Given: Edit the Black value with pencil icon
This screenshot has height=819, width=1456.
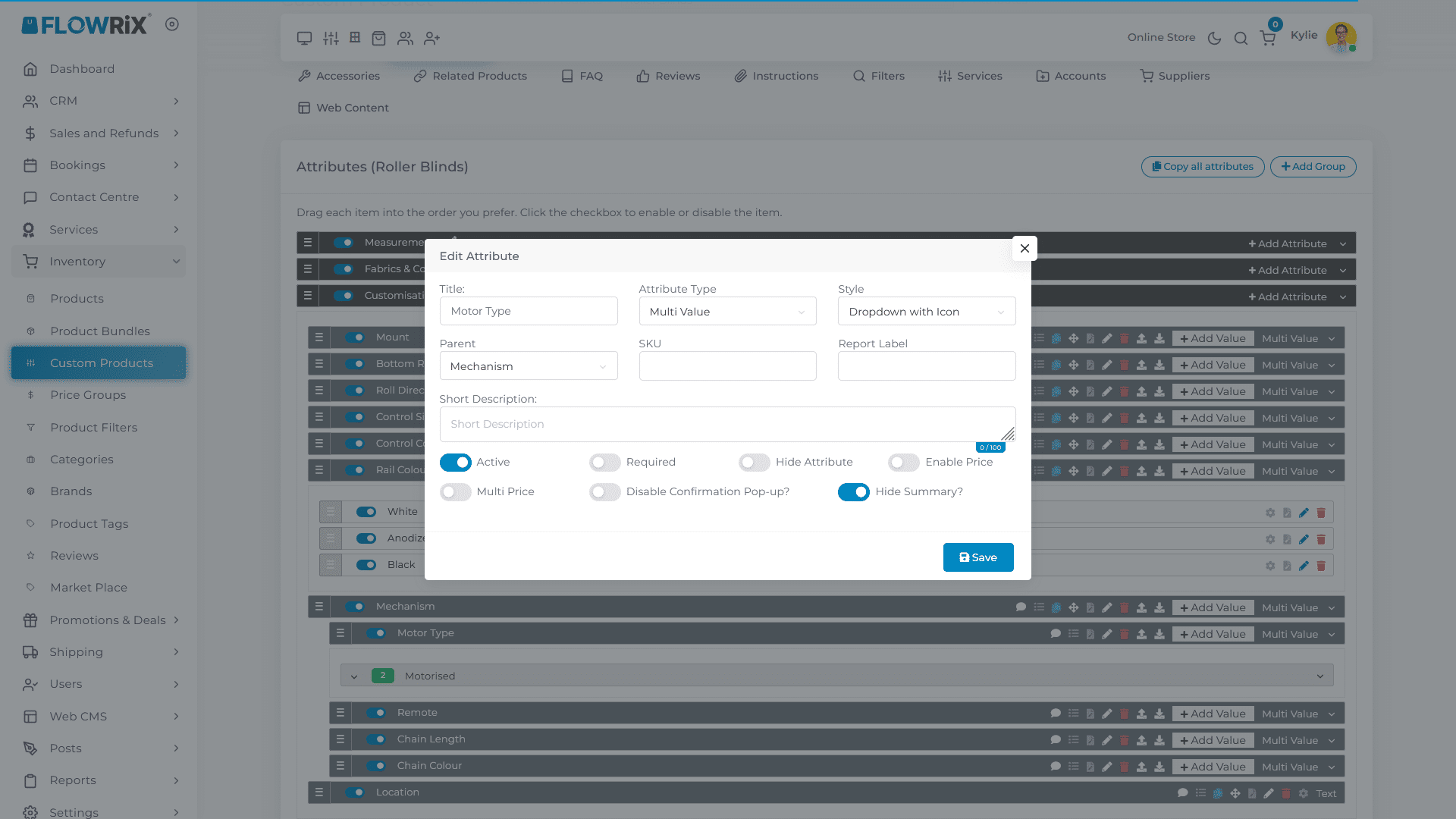Looking at the screenshot, I should point(1304,566).
